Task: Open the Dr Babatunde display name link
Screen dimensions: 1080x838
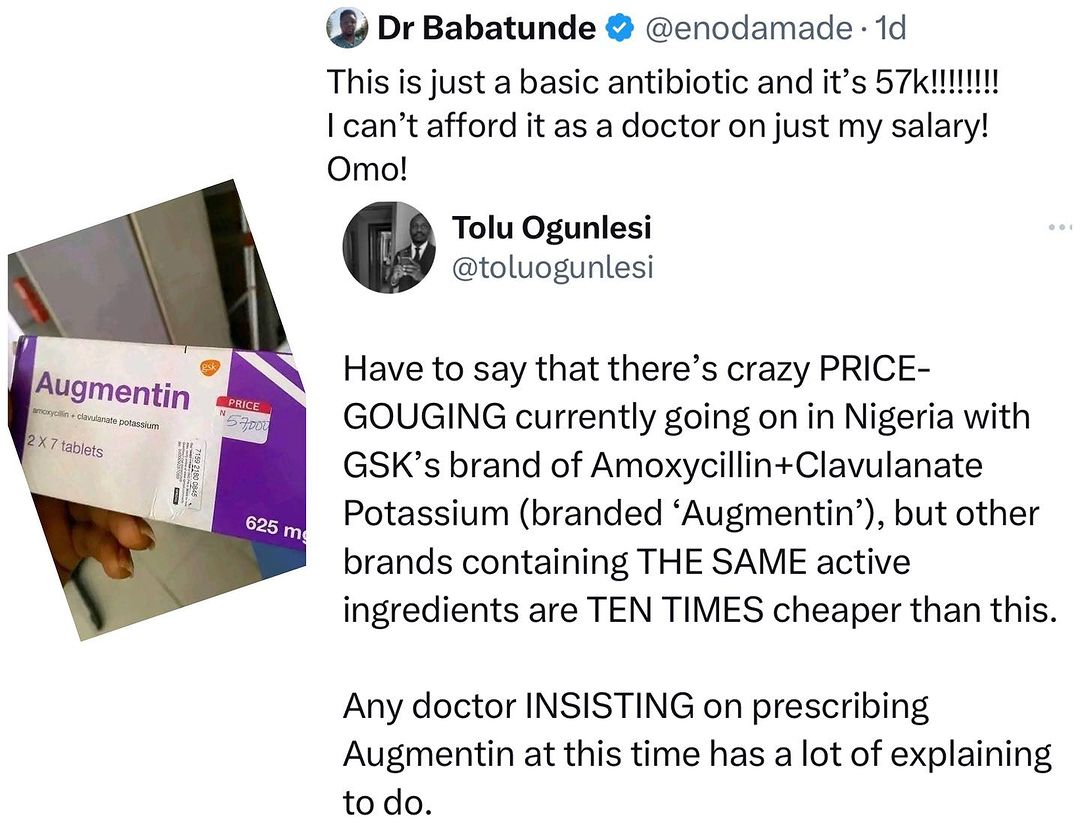Action: tap(487, 30)
